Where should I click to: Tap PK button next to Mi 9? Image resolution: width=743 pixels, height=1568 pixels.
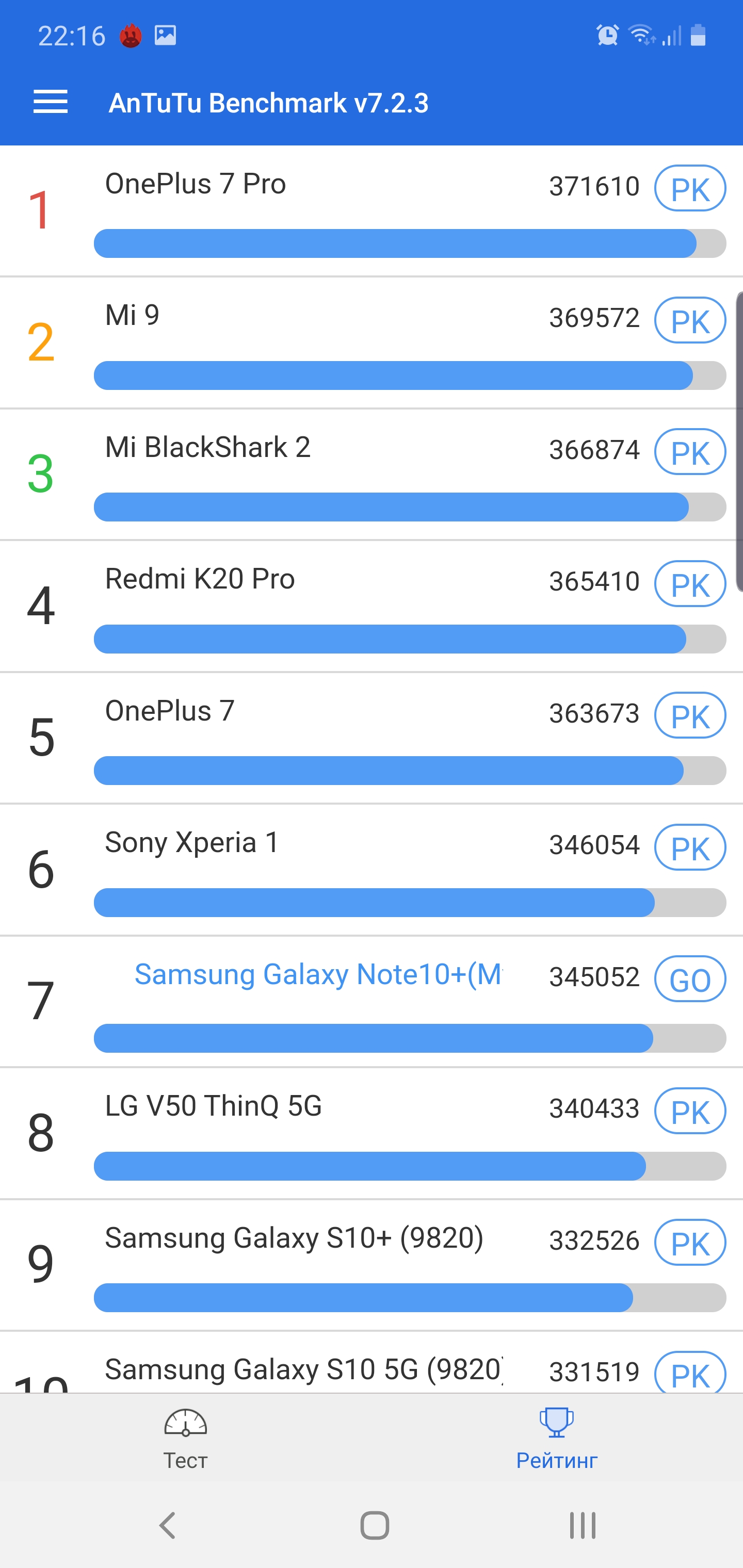[x=689, y=320]
